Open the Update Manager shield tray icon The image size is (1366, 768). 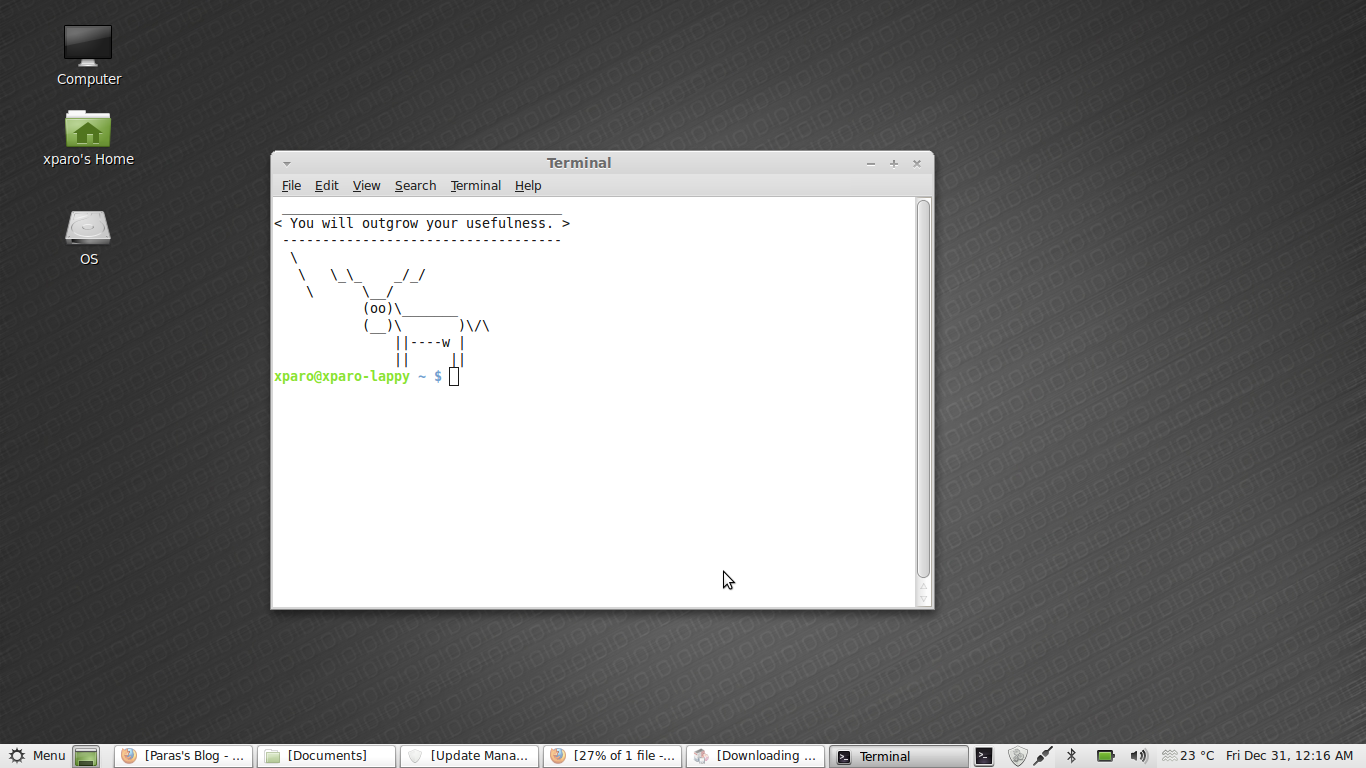coord(1017,756)
